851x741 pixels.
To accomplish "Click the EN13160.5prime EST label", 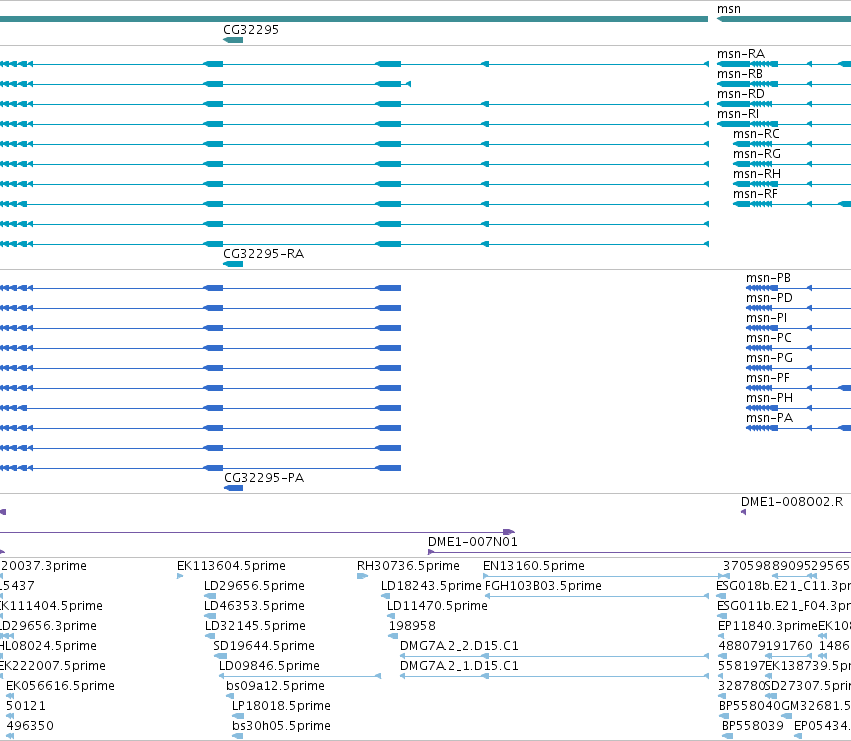I will (x=534, y=566).
